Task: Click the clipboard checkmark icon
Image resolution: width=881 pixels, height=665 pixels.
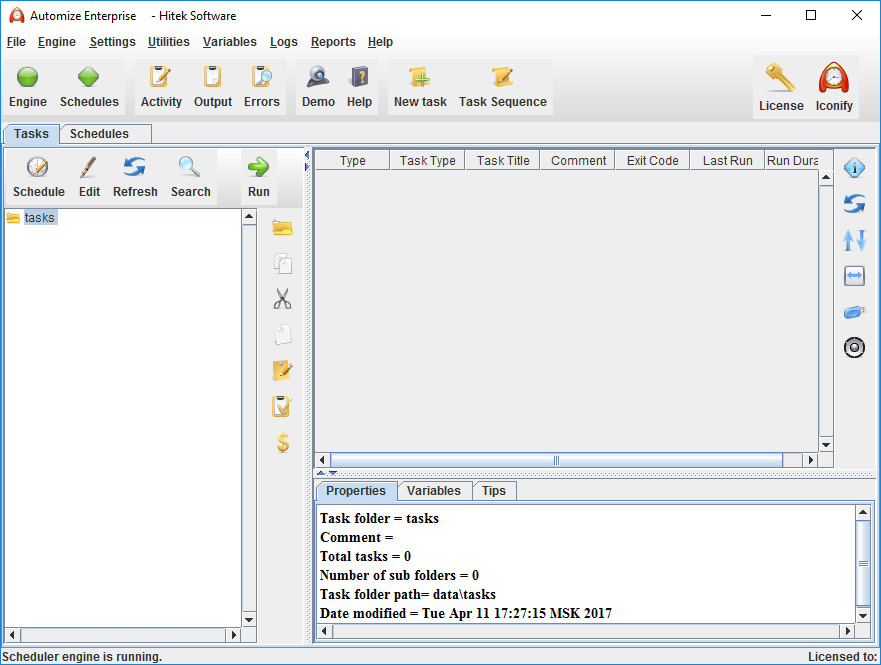Action: pyautogui.click(x=282, y=406)
